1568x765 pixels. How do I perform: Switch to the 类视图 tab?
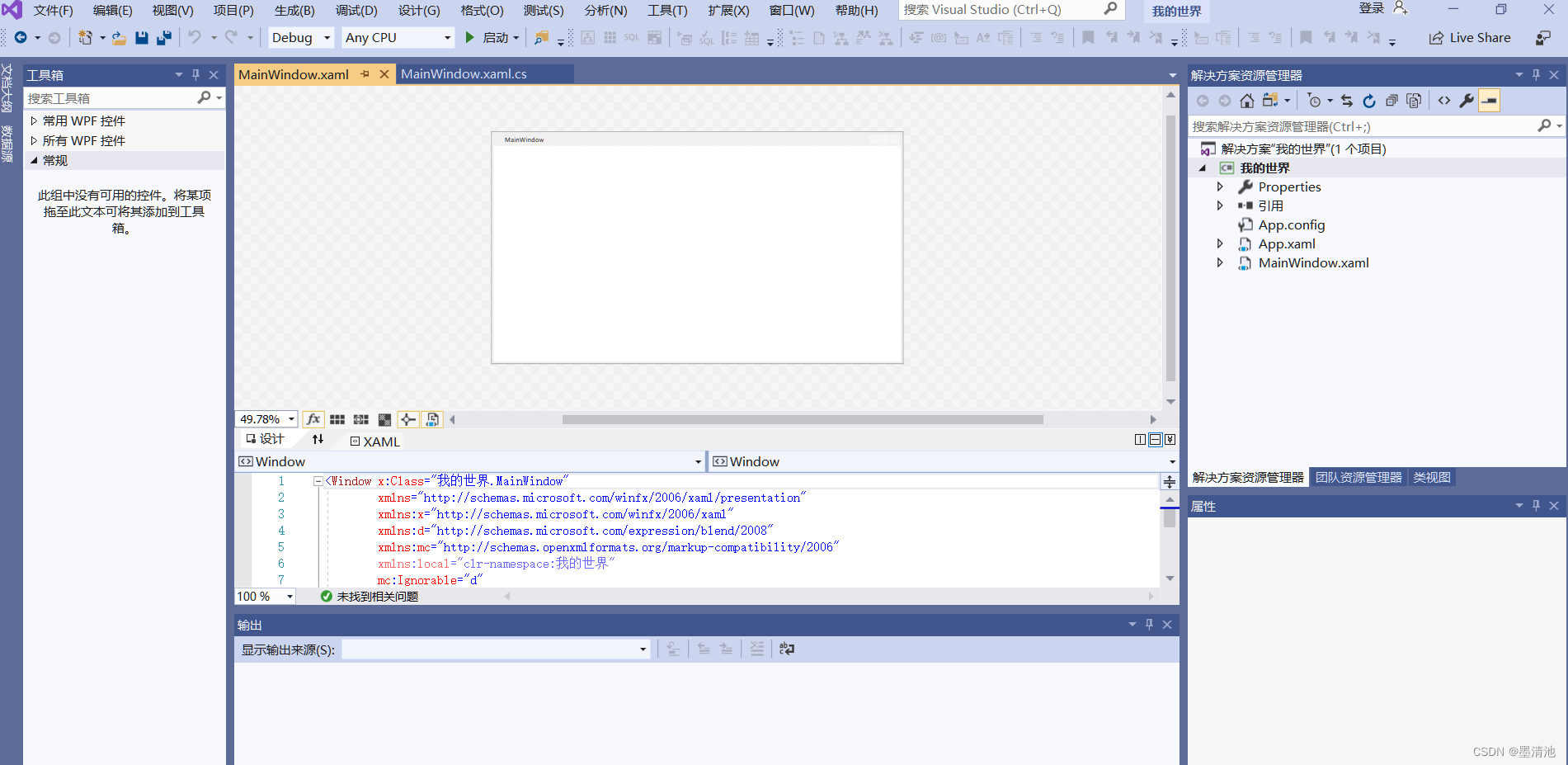pyautogui.click(x=1432, y=477)
